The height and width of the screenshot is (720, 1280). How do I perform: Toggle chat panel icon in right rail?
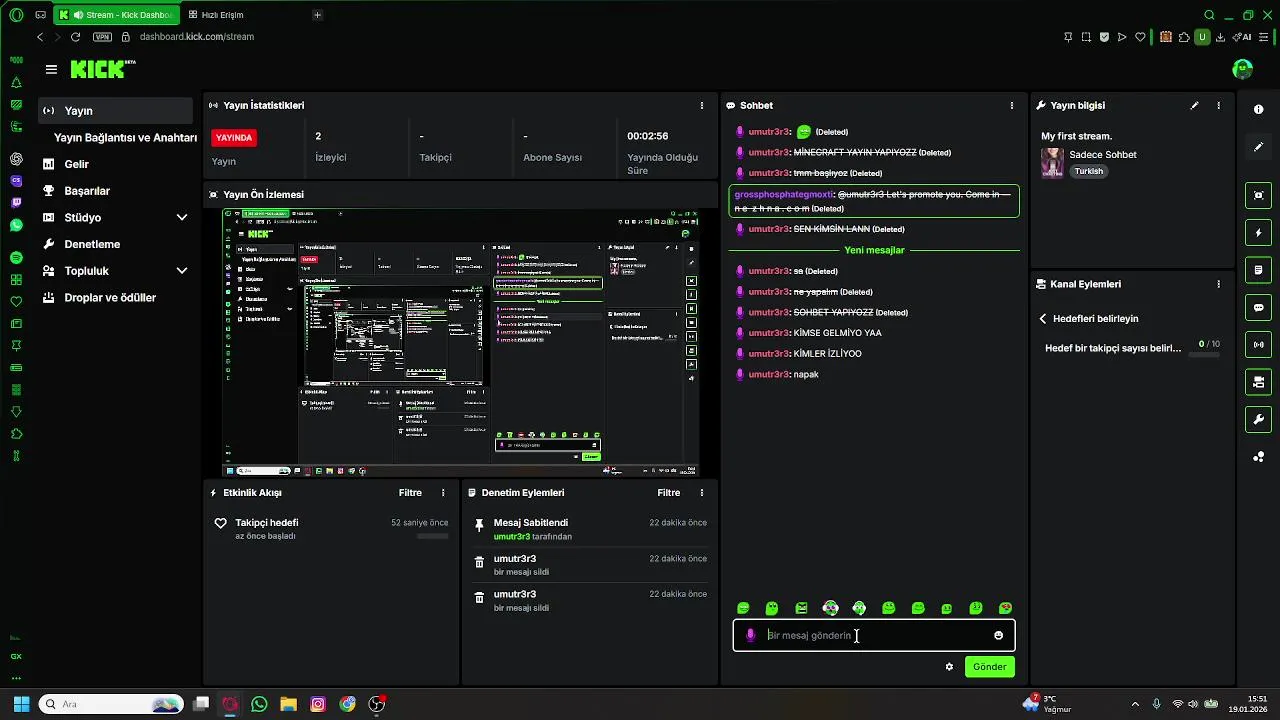[1258, 308]
